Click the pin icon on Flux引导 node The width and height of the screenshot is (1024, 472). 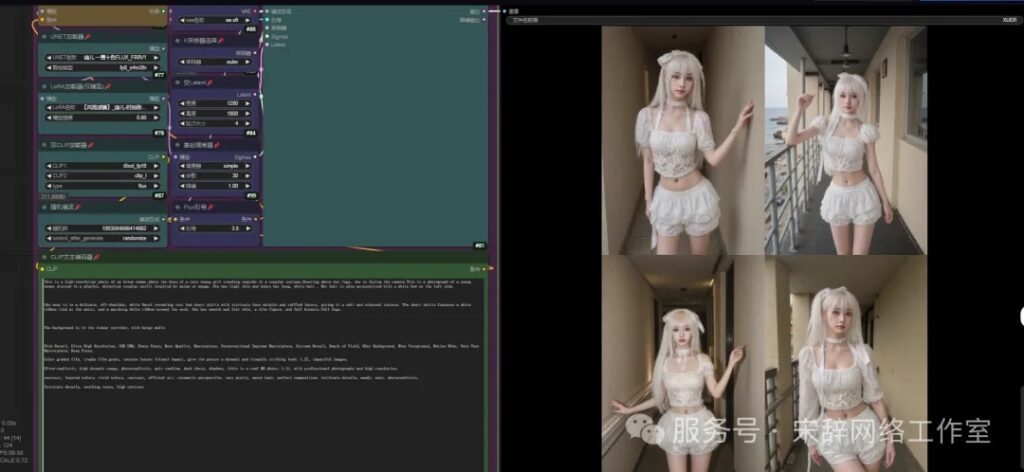(x=212, y=207)
